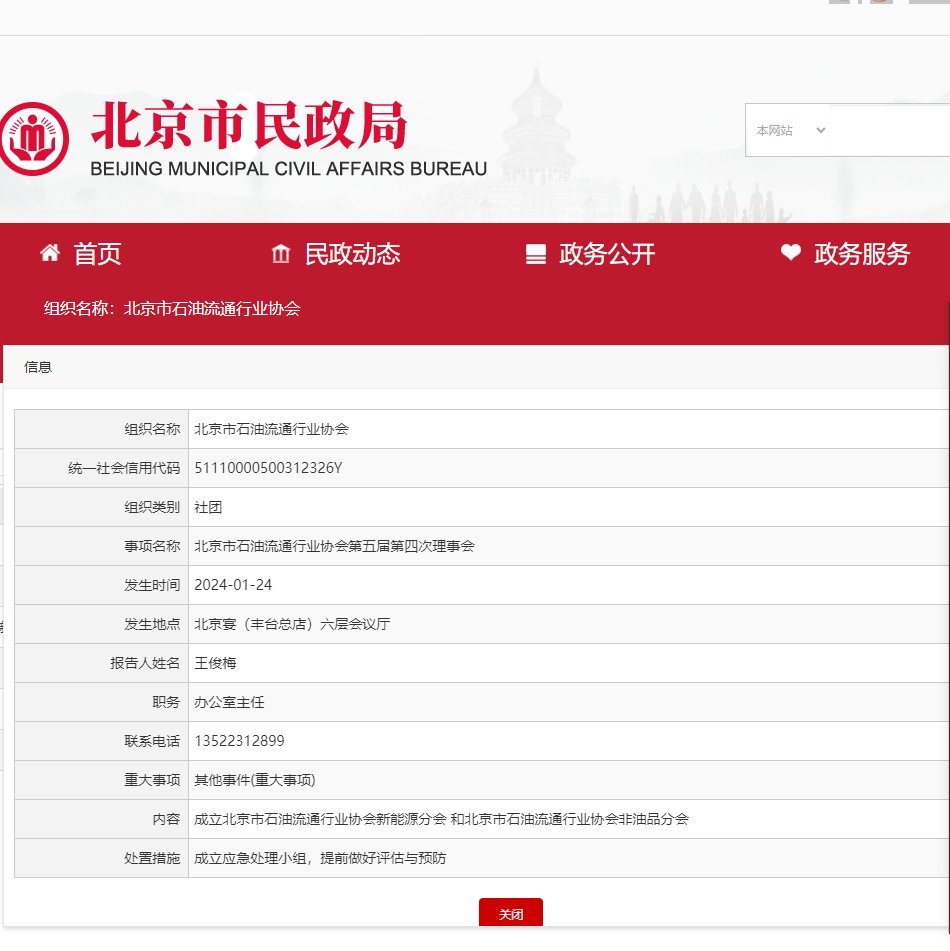The width and height of the screenshot is (950, 951).
Task: Expand the 本网站 search scope dropdown
Action: point(789,130)
